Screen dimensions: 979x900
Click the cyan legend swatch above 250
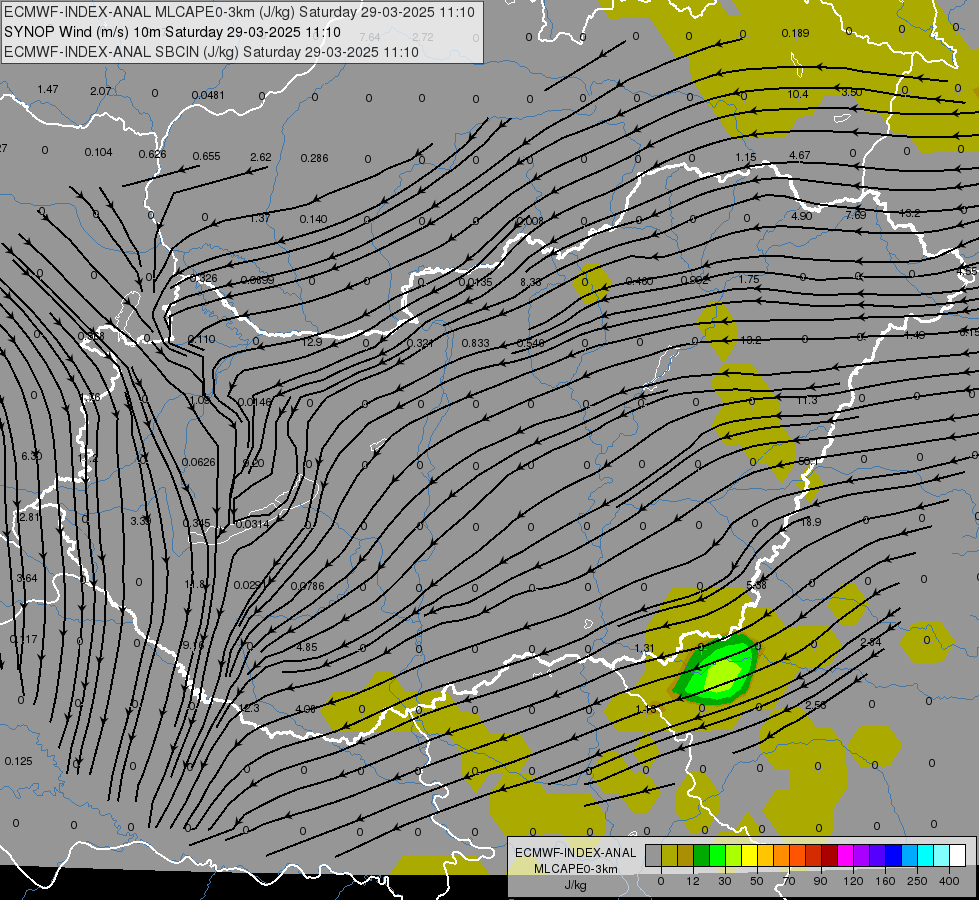click(x=925, y=855)
